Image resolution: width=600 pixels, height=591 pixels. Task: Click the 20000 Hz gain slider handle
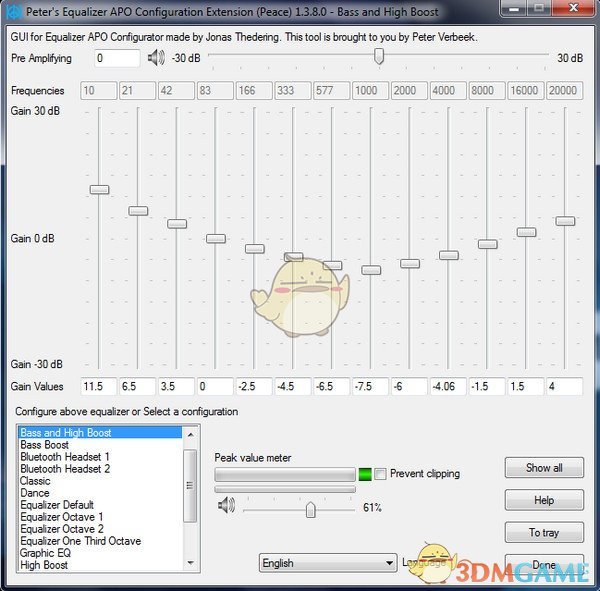click(x=565, y=221)
